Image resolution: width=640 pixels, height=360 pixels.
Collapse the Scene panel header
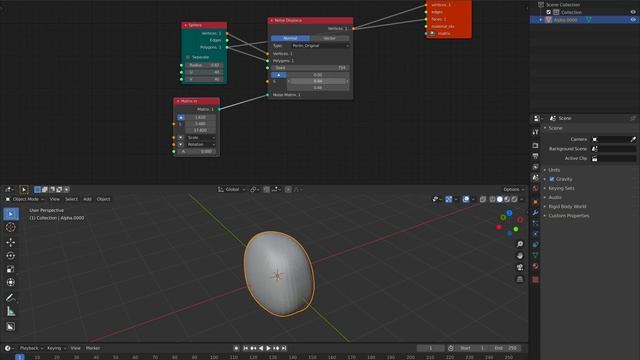point(555,128)
